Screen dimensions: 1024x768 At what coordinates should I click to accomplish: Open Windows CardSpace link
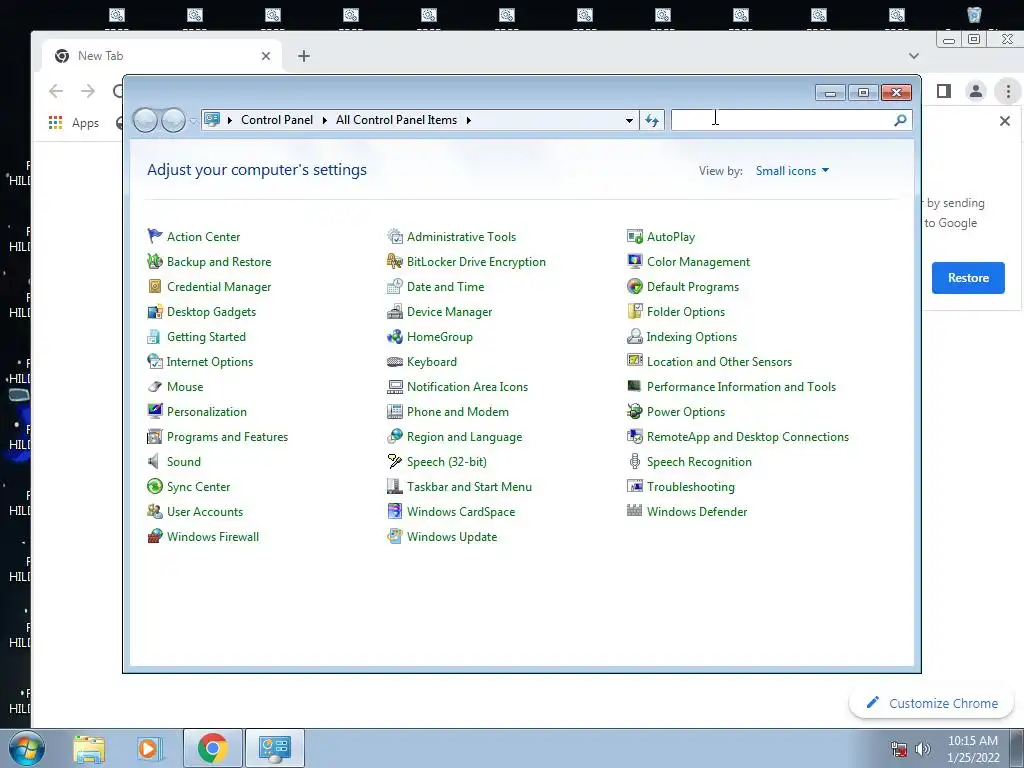click(x=461, y=511)
